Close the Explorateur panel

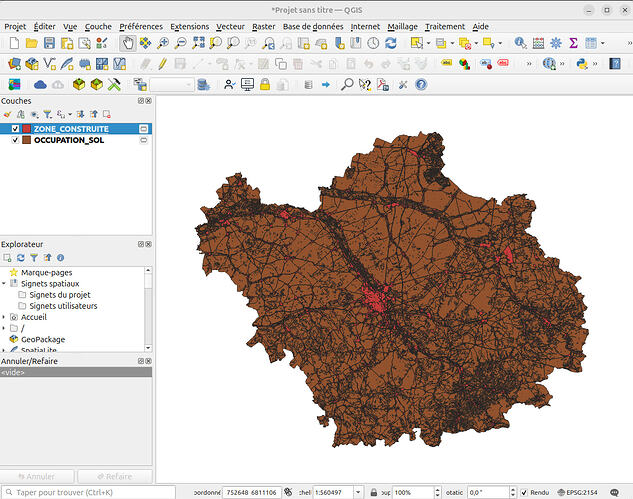tap(149, 244)
